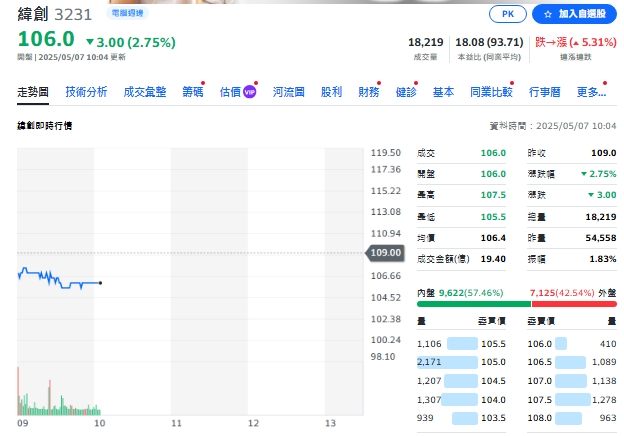
Task: Click the 內盤 9,622 (57.46%) label
Action: (x=460, y=293)
